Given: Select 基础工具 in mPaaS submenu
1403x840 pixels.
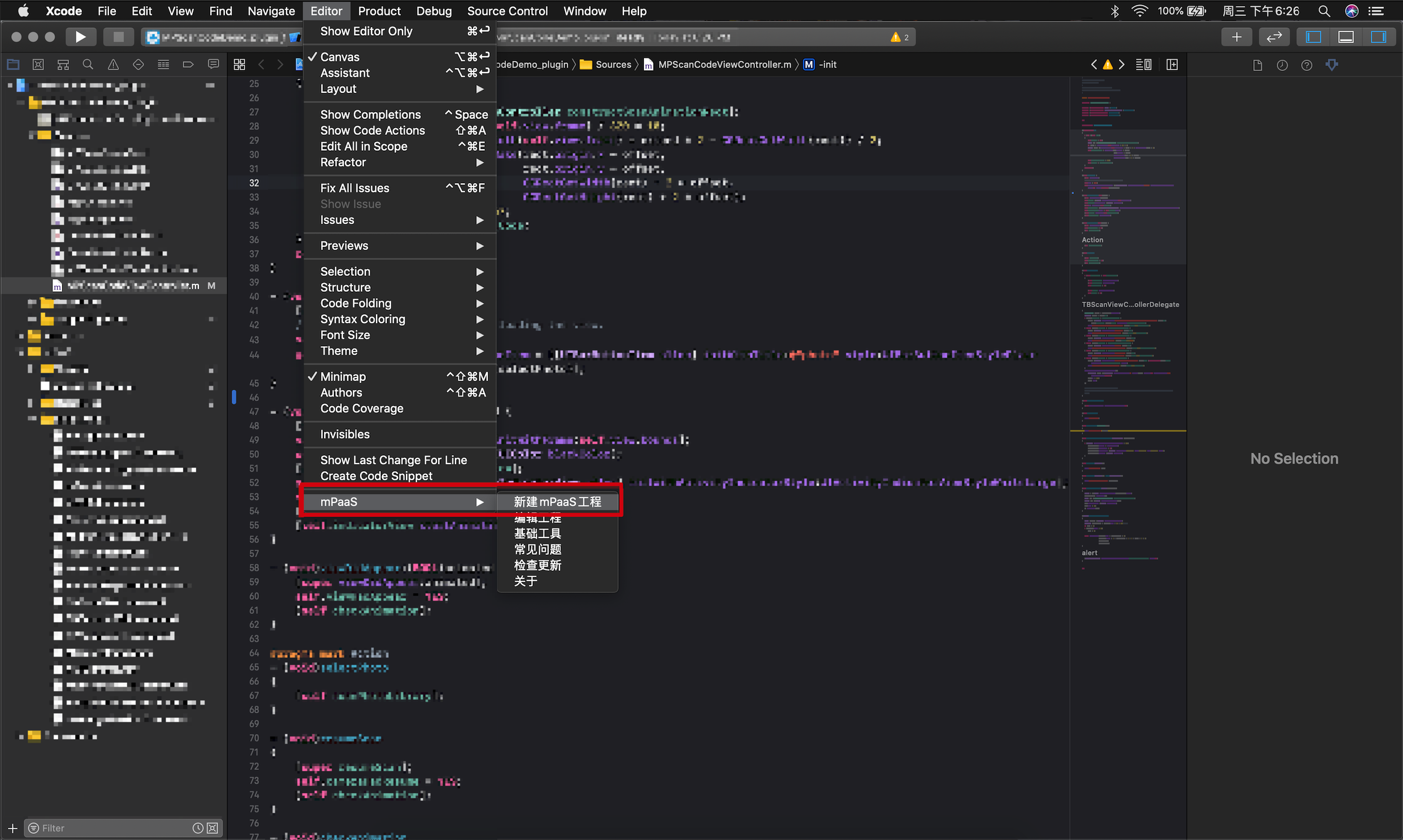Looking at the screenshot, I should (x=558, y=533).
